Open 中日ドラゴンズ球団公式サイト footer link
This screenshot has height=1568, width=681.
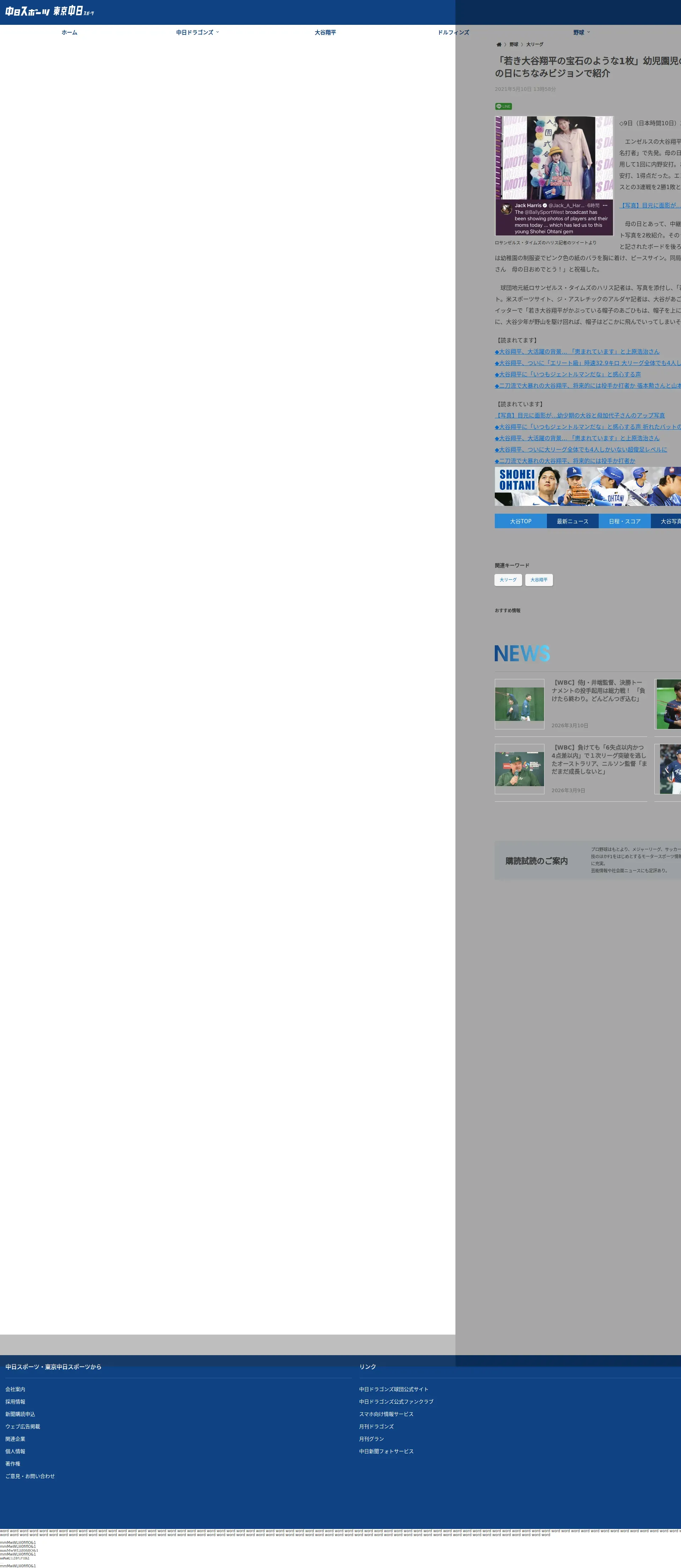click(x=393, y=1389)
